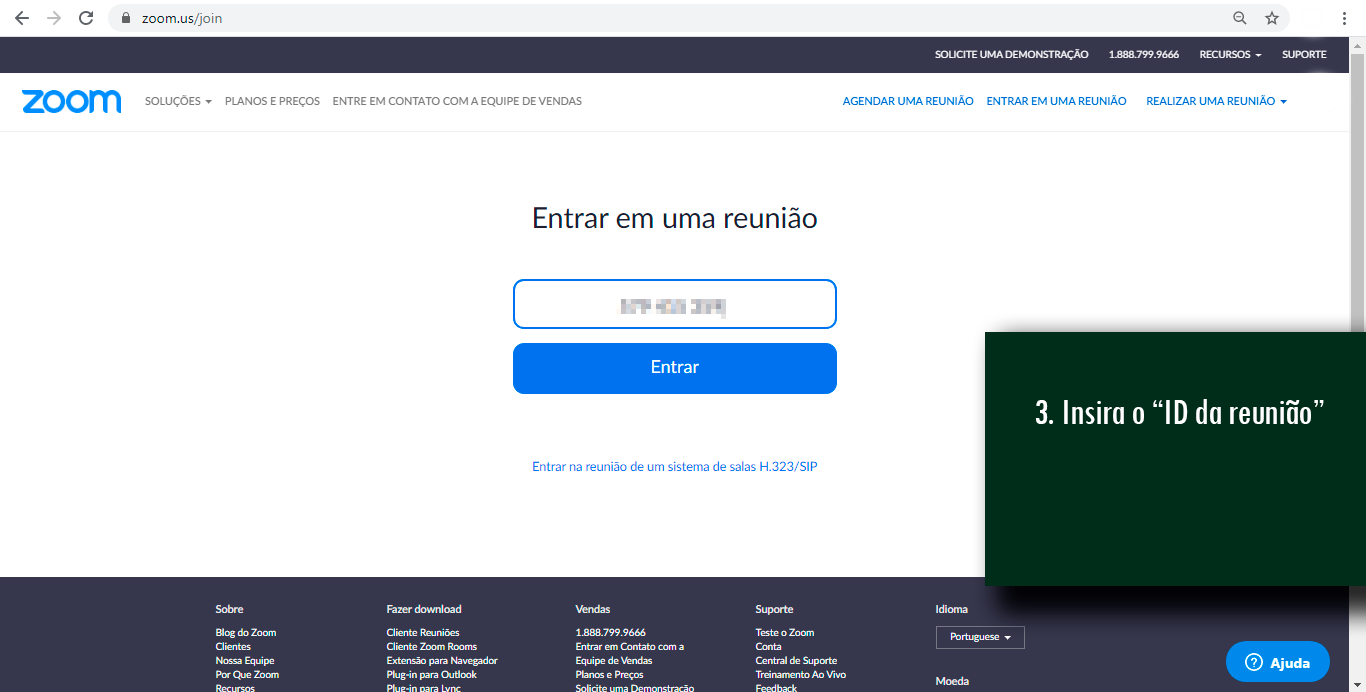The image size is (1366, 692).
Task: Focus the meeting ID input field
Action: (x=675, y=304)
